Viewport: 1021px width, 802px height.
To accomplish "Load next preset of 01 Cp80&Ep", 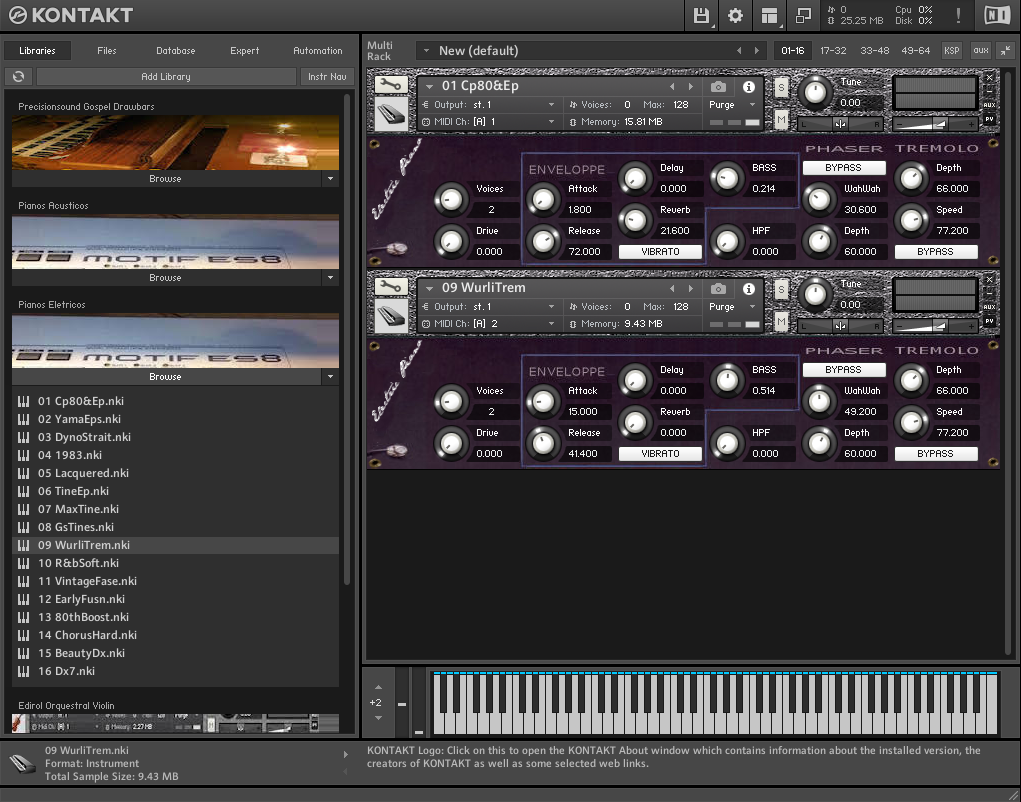I will coord(691,87).
